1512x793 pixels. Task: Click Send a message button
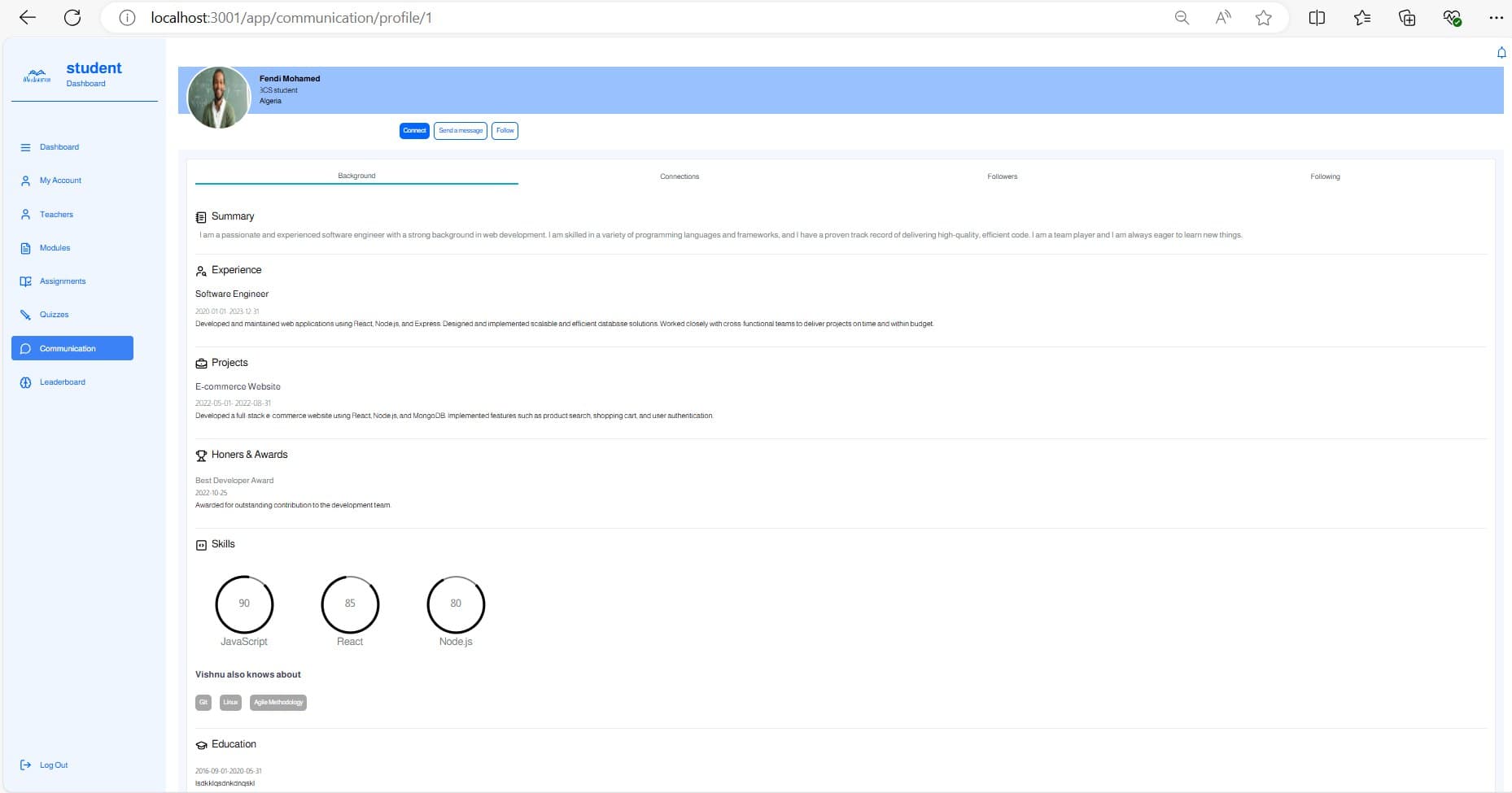point(461,131)
